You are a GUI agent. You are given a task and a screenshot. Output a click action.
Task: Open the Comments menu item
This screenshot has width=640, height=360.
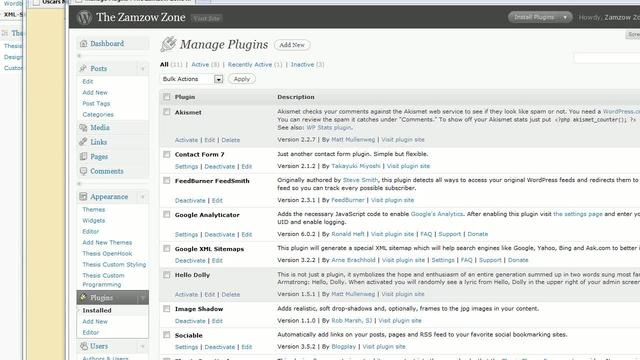(x=107, y=171)
